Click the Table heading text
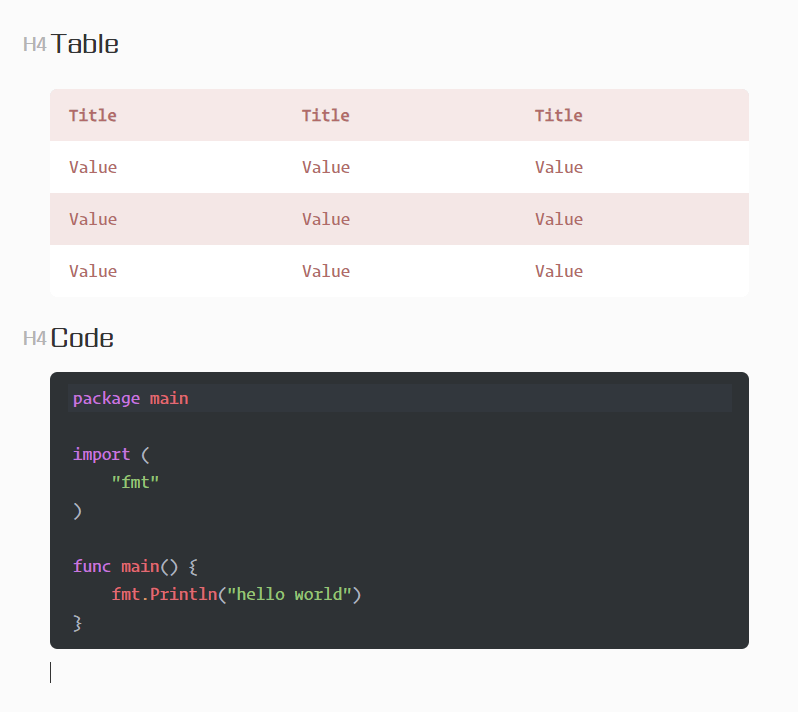 click(x=85, y=44)
